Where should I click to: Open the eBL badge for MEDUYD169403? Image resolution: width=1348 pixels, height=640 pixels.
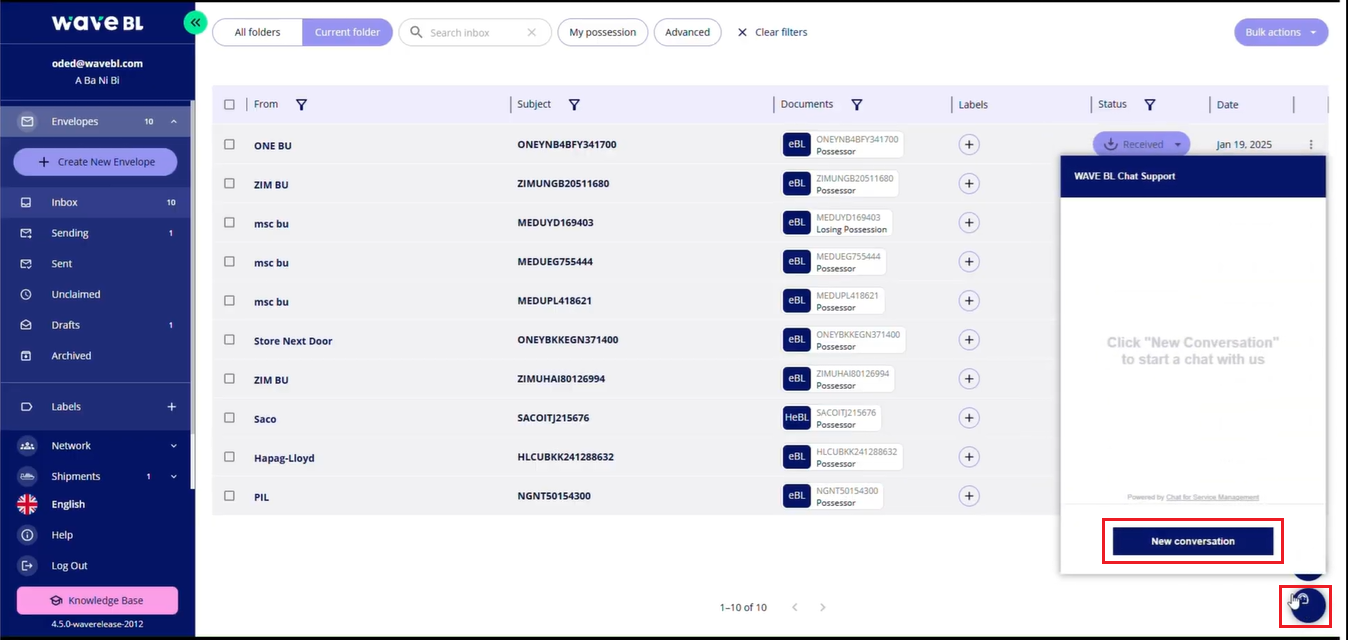pyautogui.click(x=796, y=222)
